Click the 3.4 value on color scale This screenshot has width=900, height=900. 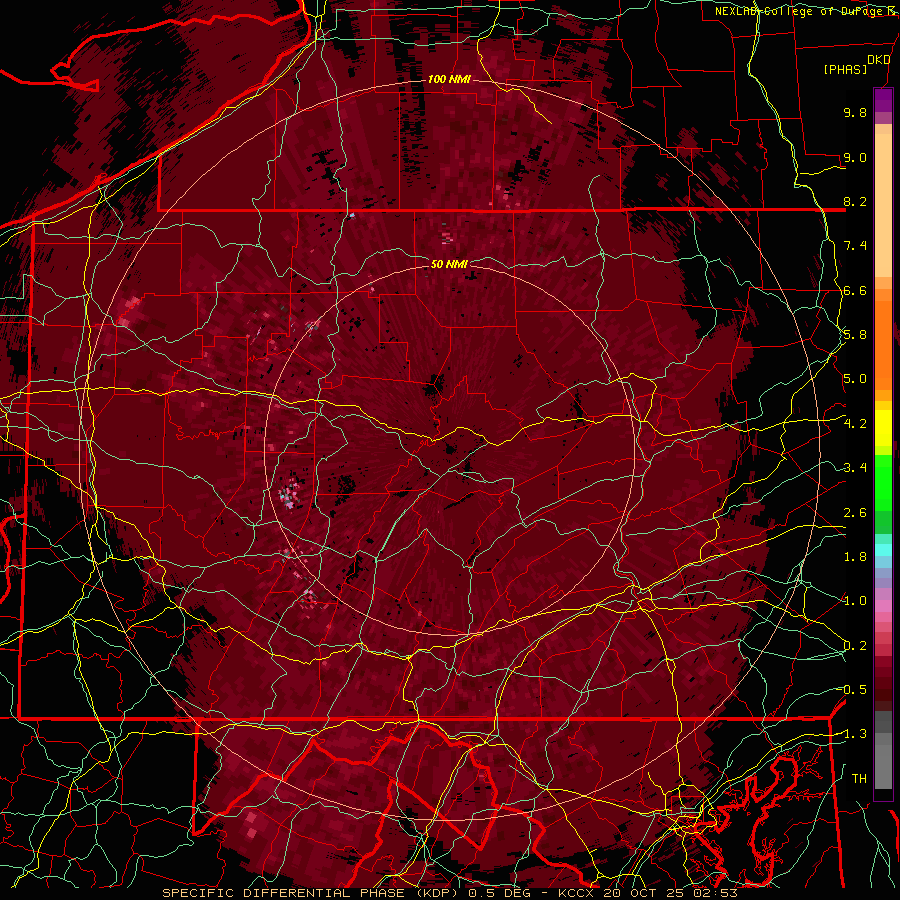click(855, 468)
